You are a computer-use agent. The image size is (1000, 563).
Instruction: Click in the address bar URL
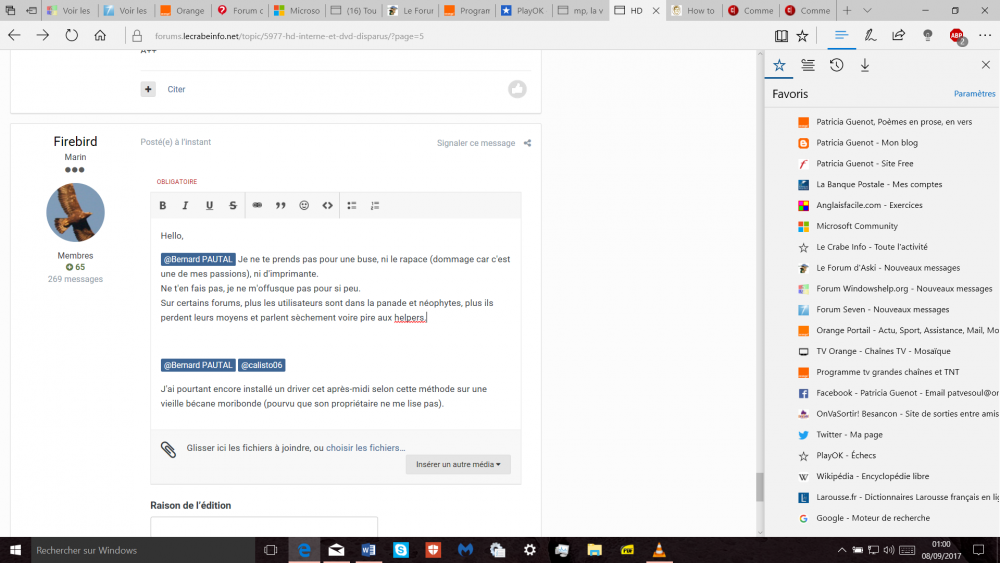pyautogui.click(x=288, y=36)
